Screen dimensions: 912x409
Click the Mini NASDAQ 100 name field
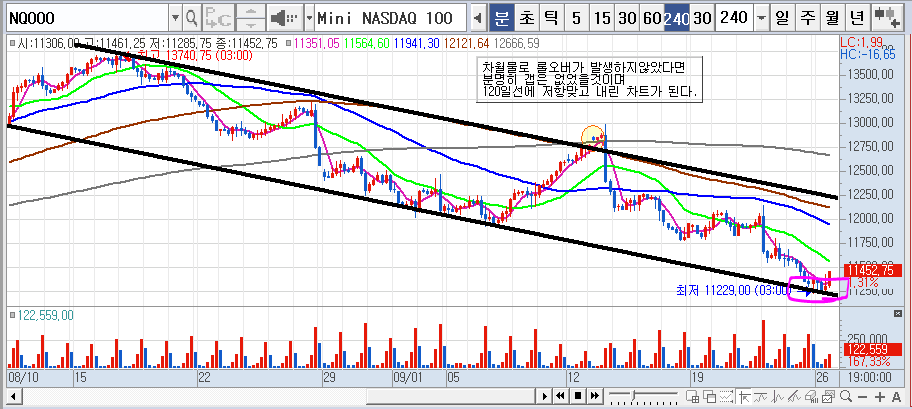(391, 18)
